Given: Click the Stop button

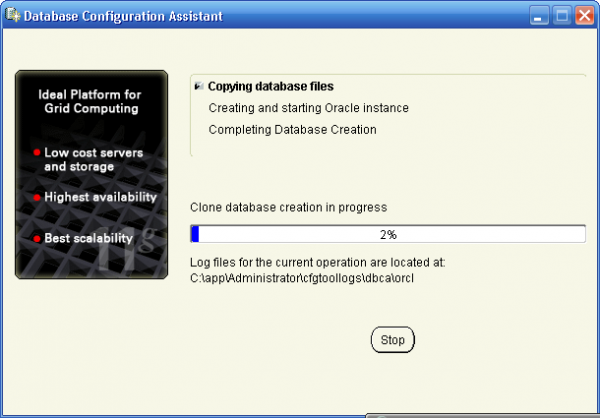Looking at the screenshot, I should tap(393, 340).
